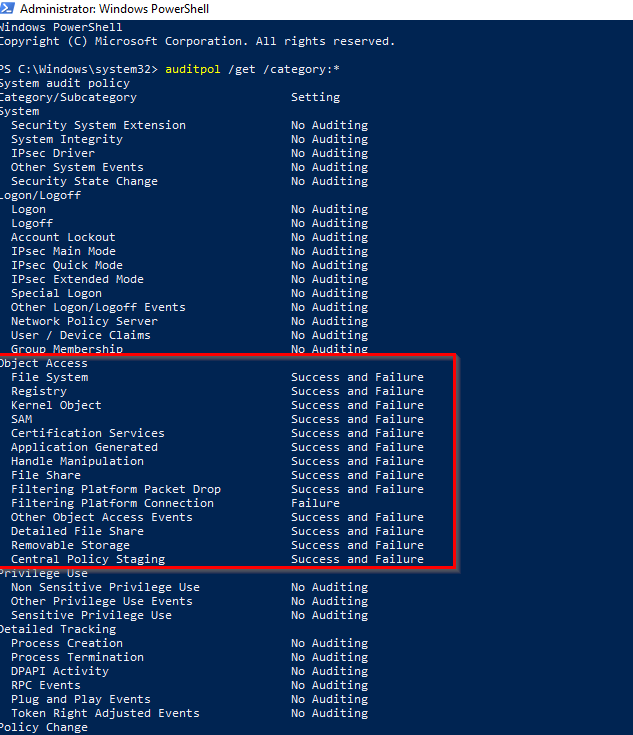Click the 'Application Generated' row label
This screenshot has width=633, height=735.
[84, 447]
